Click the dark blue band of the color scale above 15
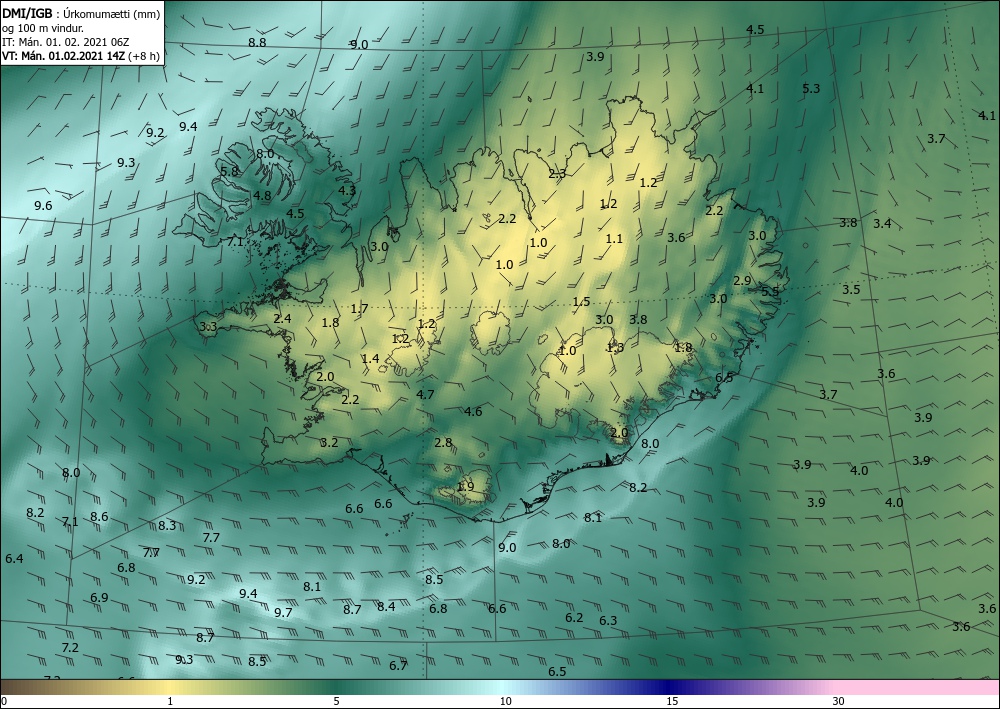The width and height of the screenshot is (1000, 709). point(666,687)
